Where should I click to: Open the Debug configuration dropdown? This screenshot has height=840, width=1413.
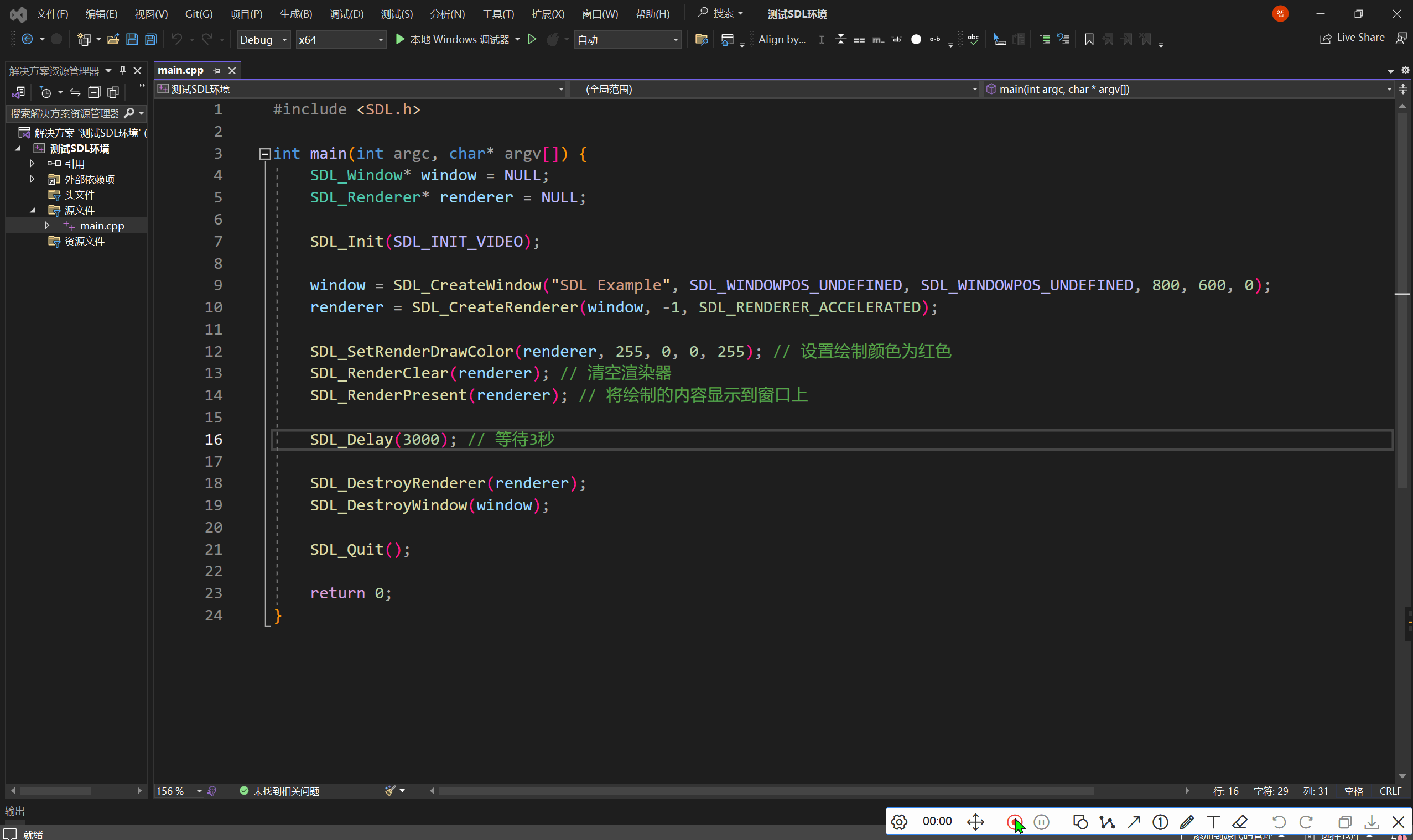click(x=263, y=40)
